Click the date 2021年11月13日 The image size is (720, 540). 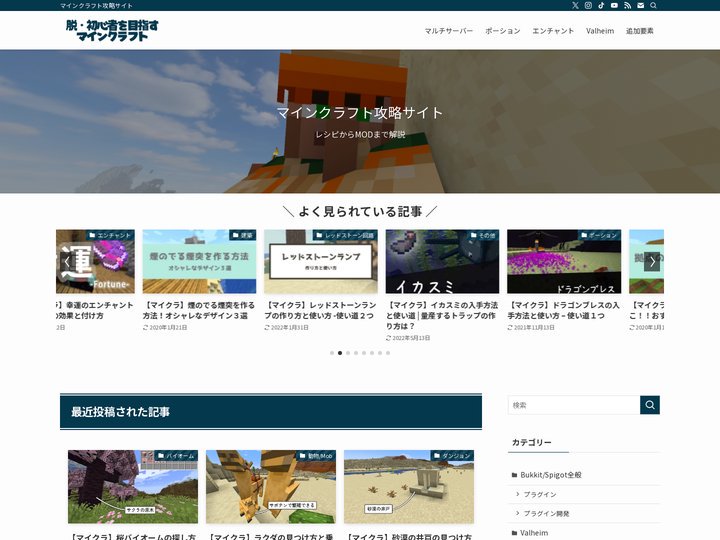(x=534, y=327)
